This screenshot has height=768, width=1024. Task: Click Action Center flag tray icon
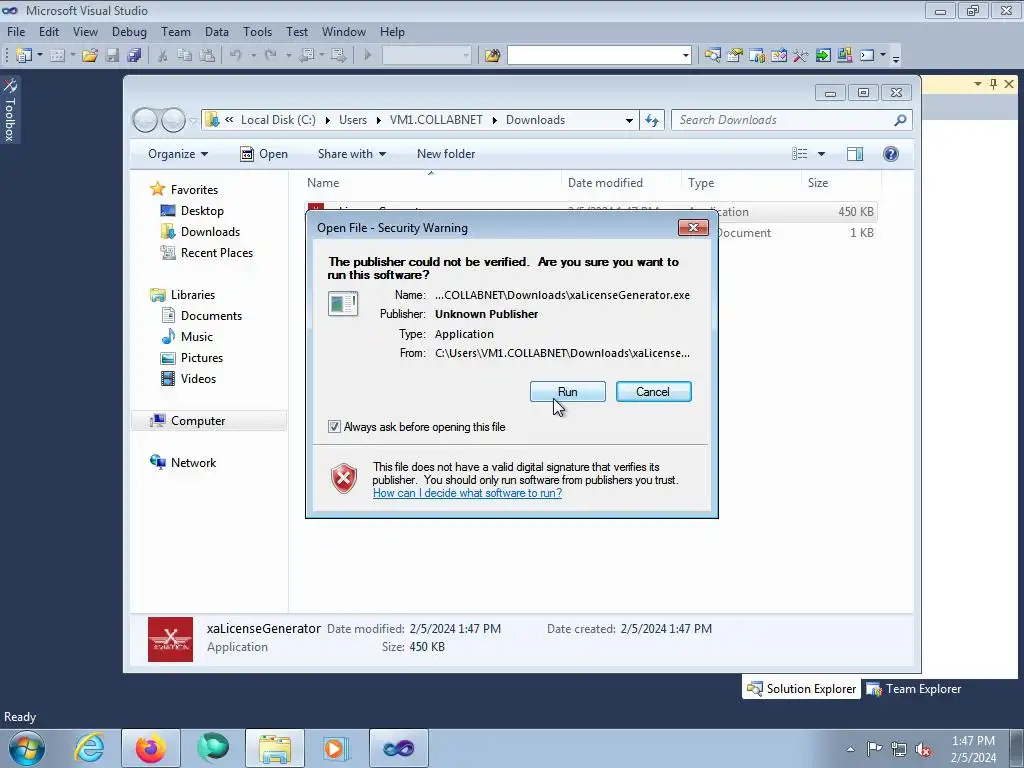click(x=874, y=749)
